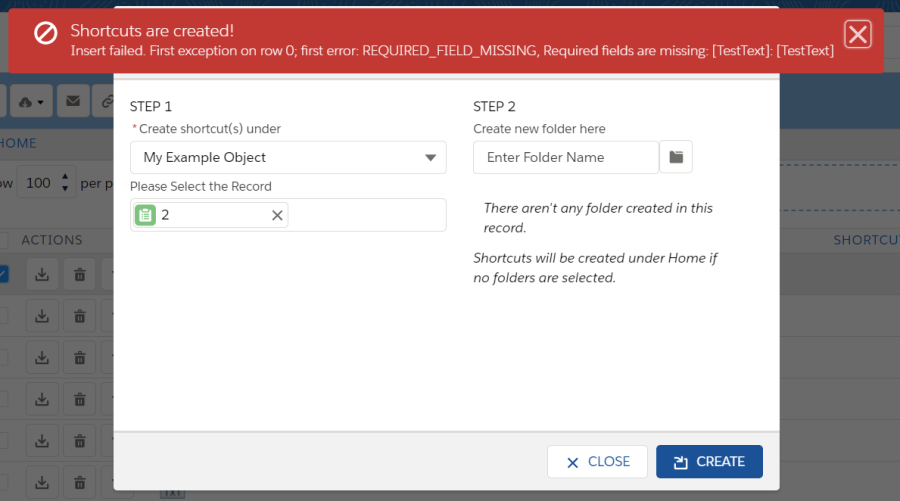Toggle the select-all checkbox beside ACTIONS header

coord(3,240)
